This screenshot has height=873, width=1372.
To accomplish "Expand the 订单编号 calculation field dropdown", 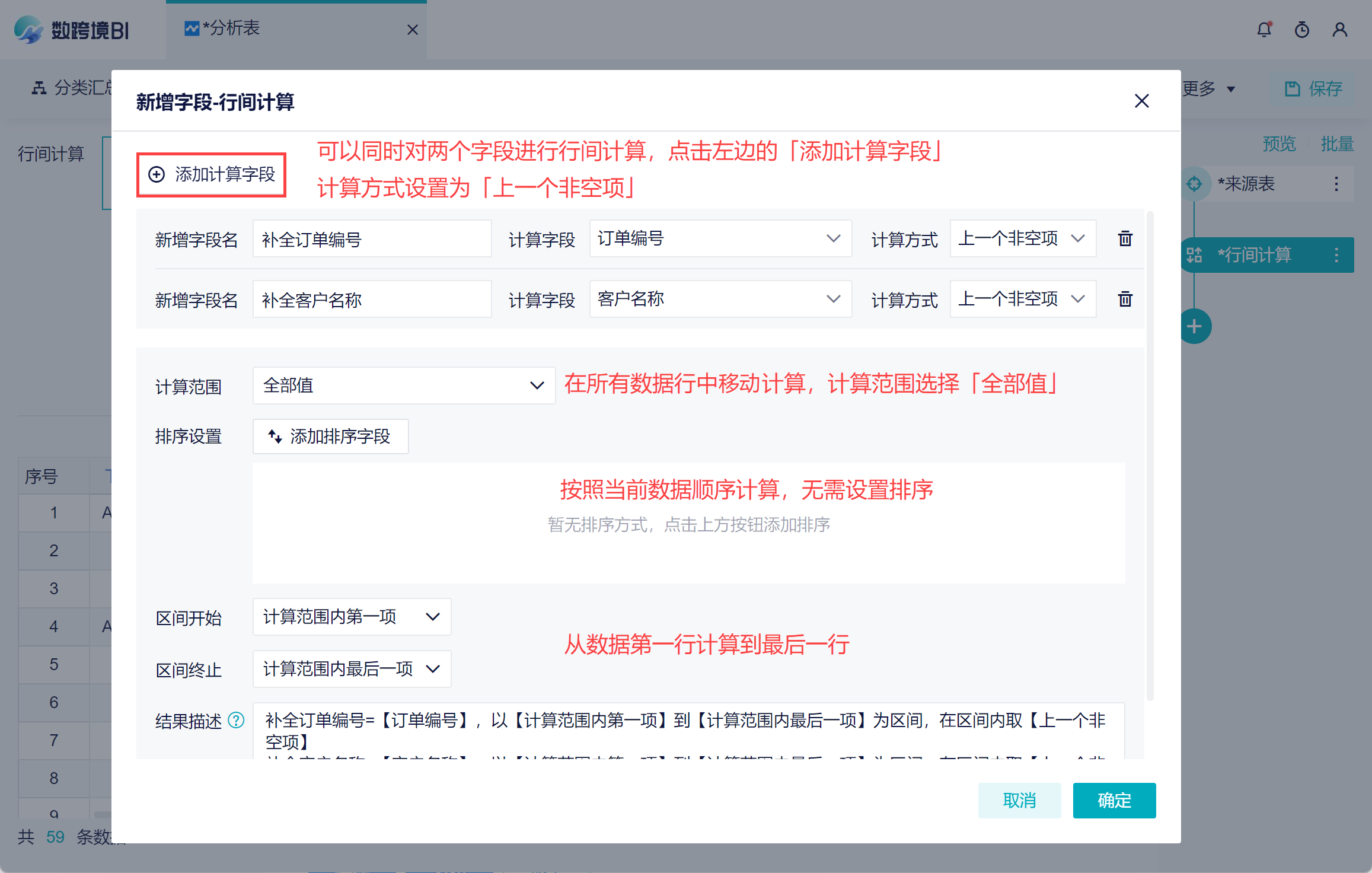I will (x=720, y=238).
